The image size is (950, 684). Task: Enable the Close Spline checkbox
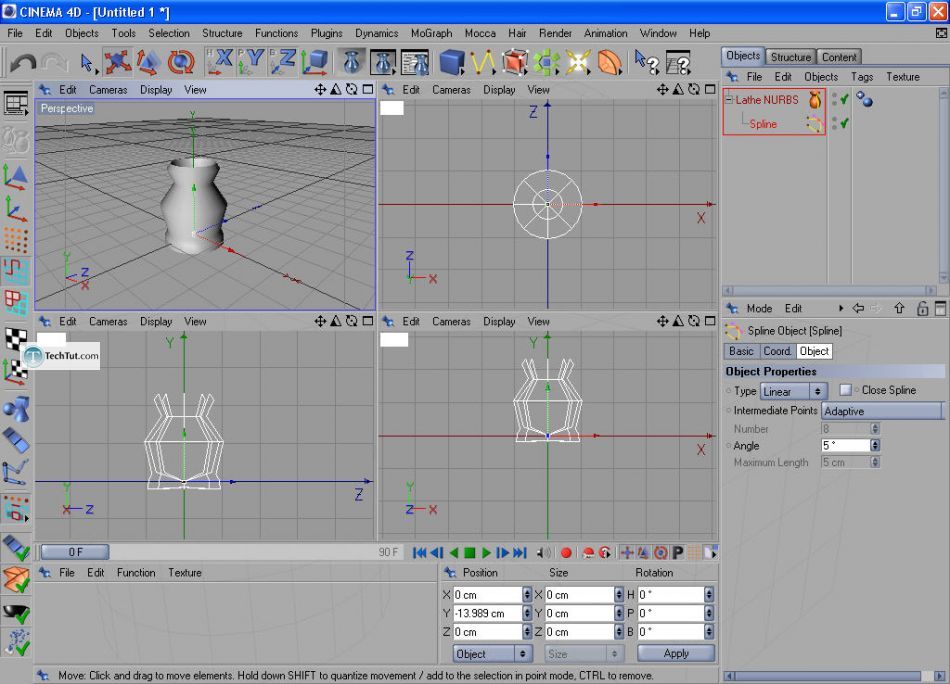(x=846, y=390)
